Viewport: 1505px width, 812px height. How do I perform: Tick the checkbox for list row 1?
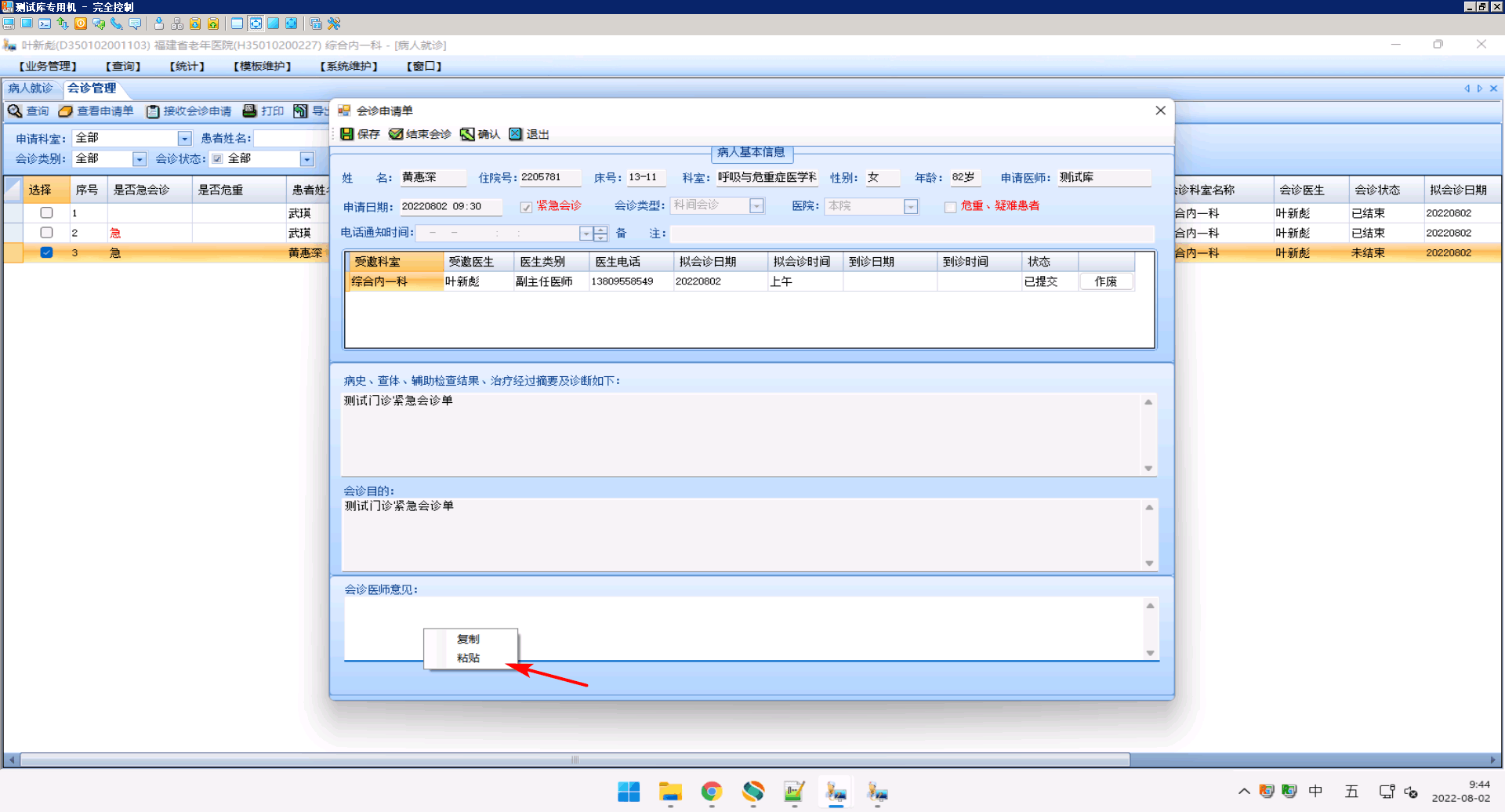tap(47, 212)
